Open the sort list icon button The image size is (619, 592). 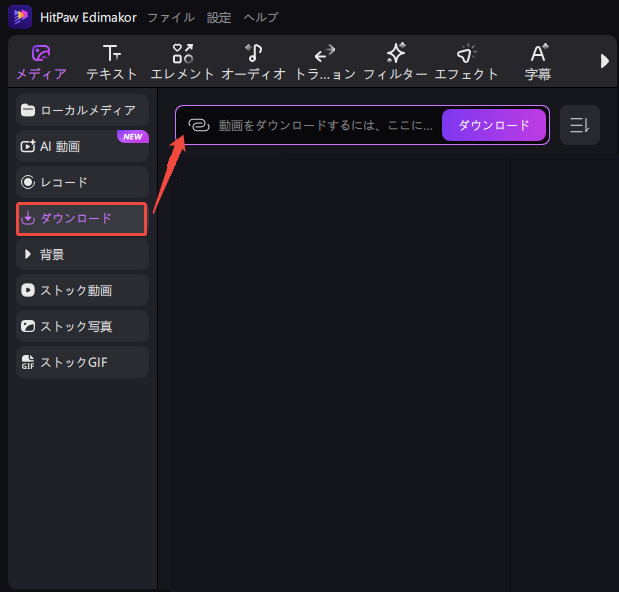pyautogui.click(x=580, y=125)
